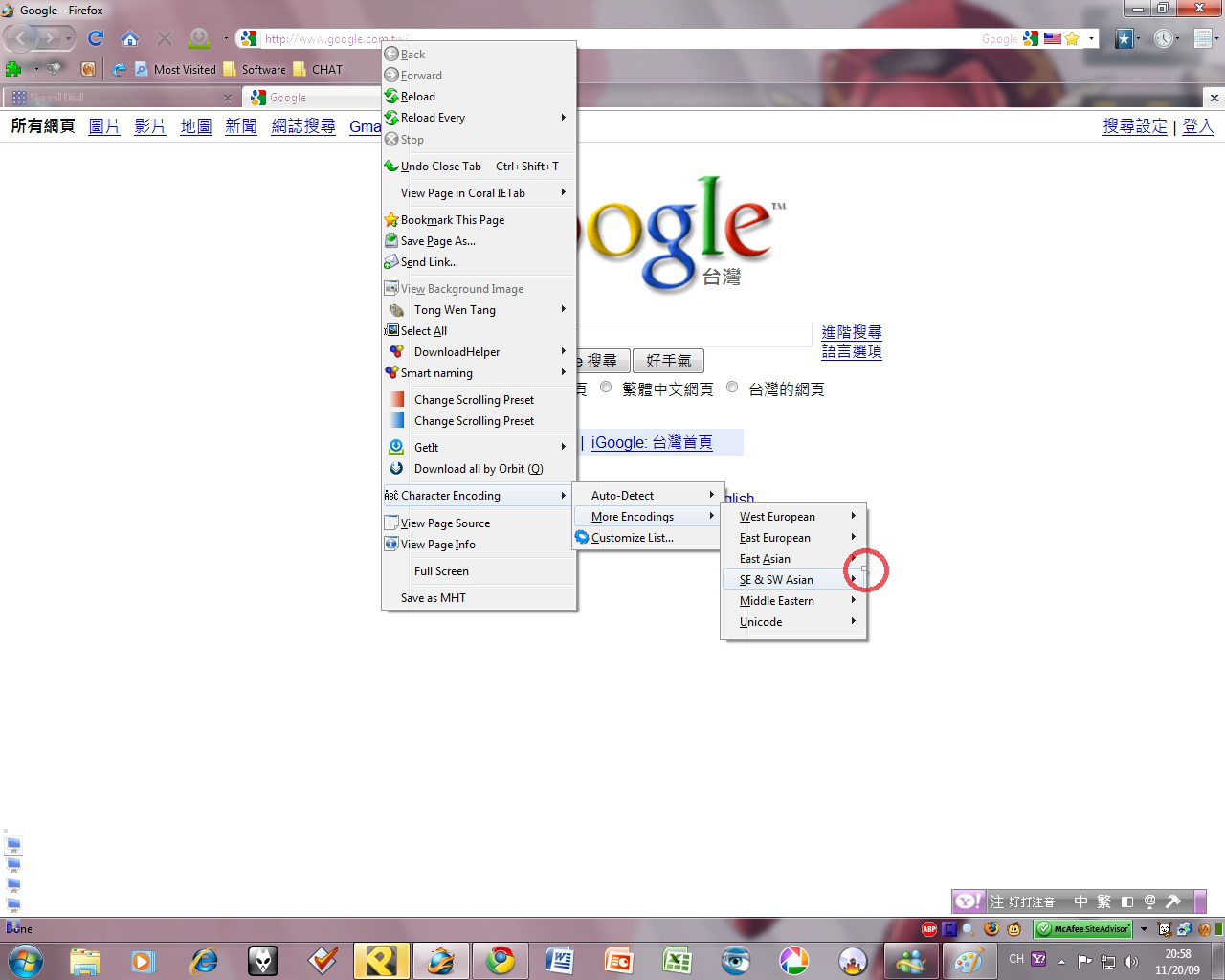Click the US flag icon in address bar

[1052, 38]
